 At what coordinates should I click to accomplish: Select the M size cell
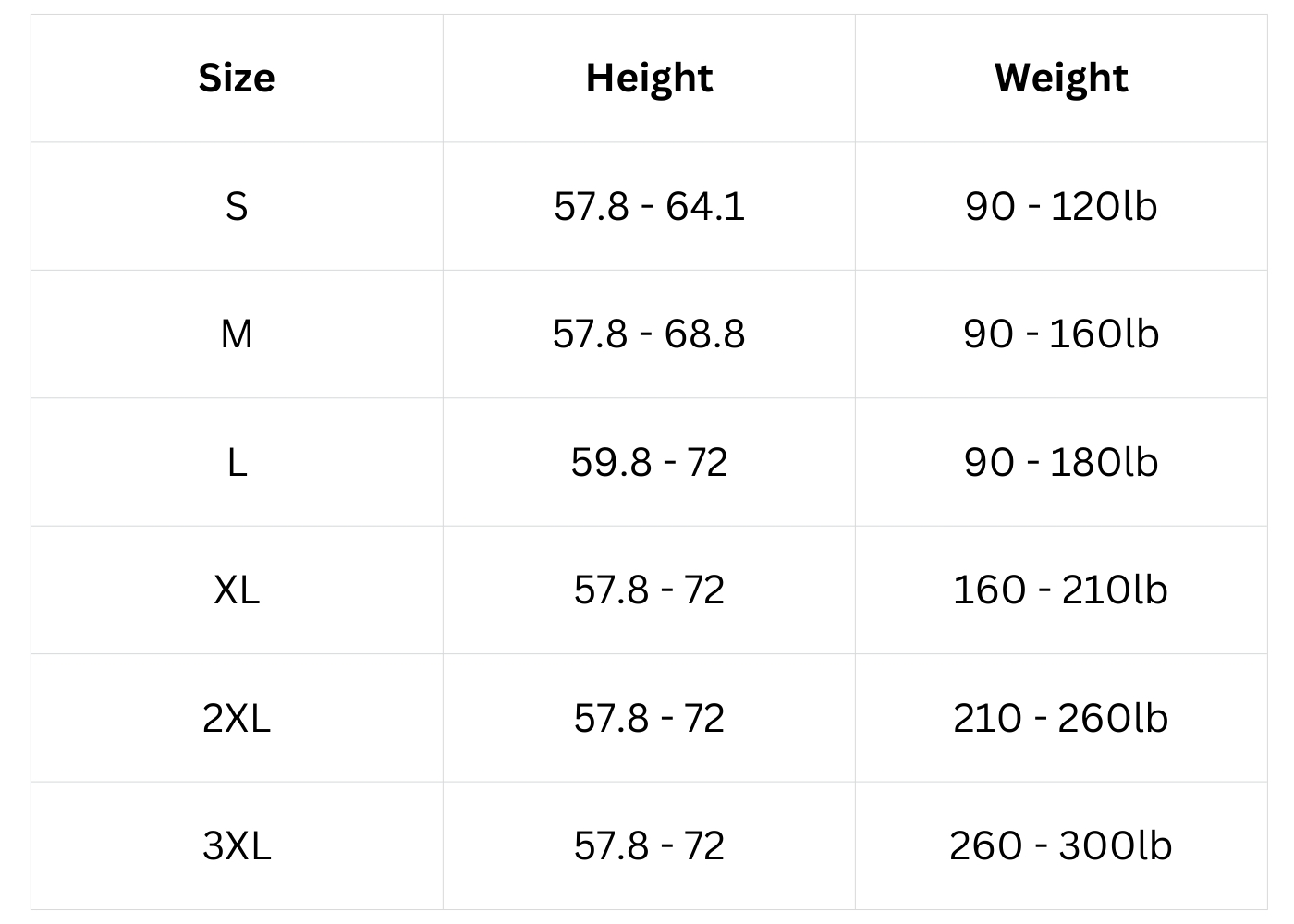click(x=237, y=334)
